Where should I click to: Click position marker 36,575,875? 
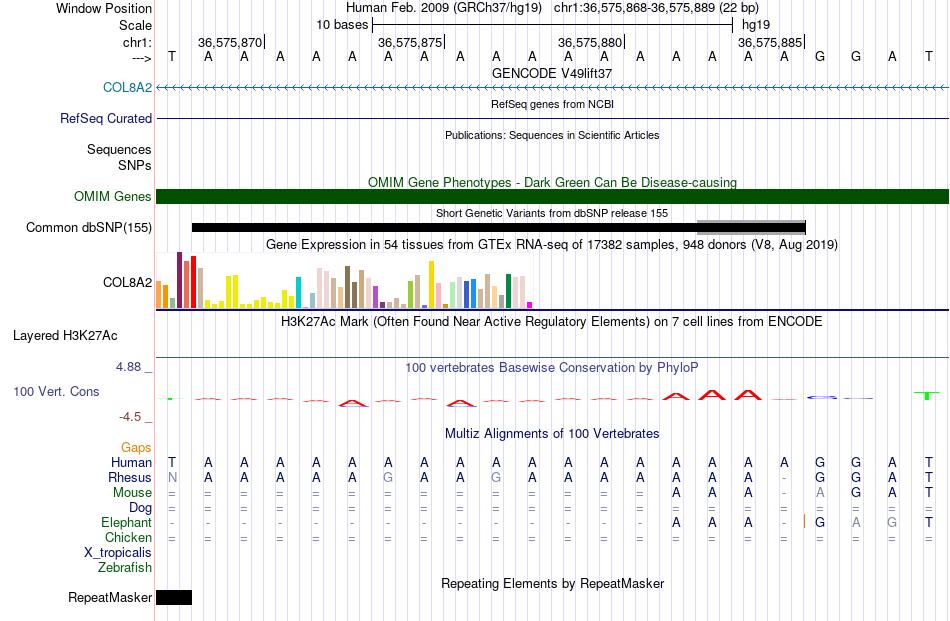[x=411, y=42]
